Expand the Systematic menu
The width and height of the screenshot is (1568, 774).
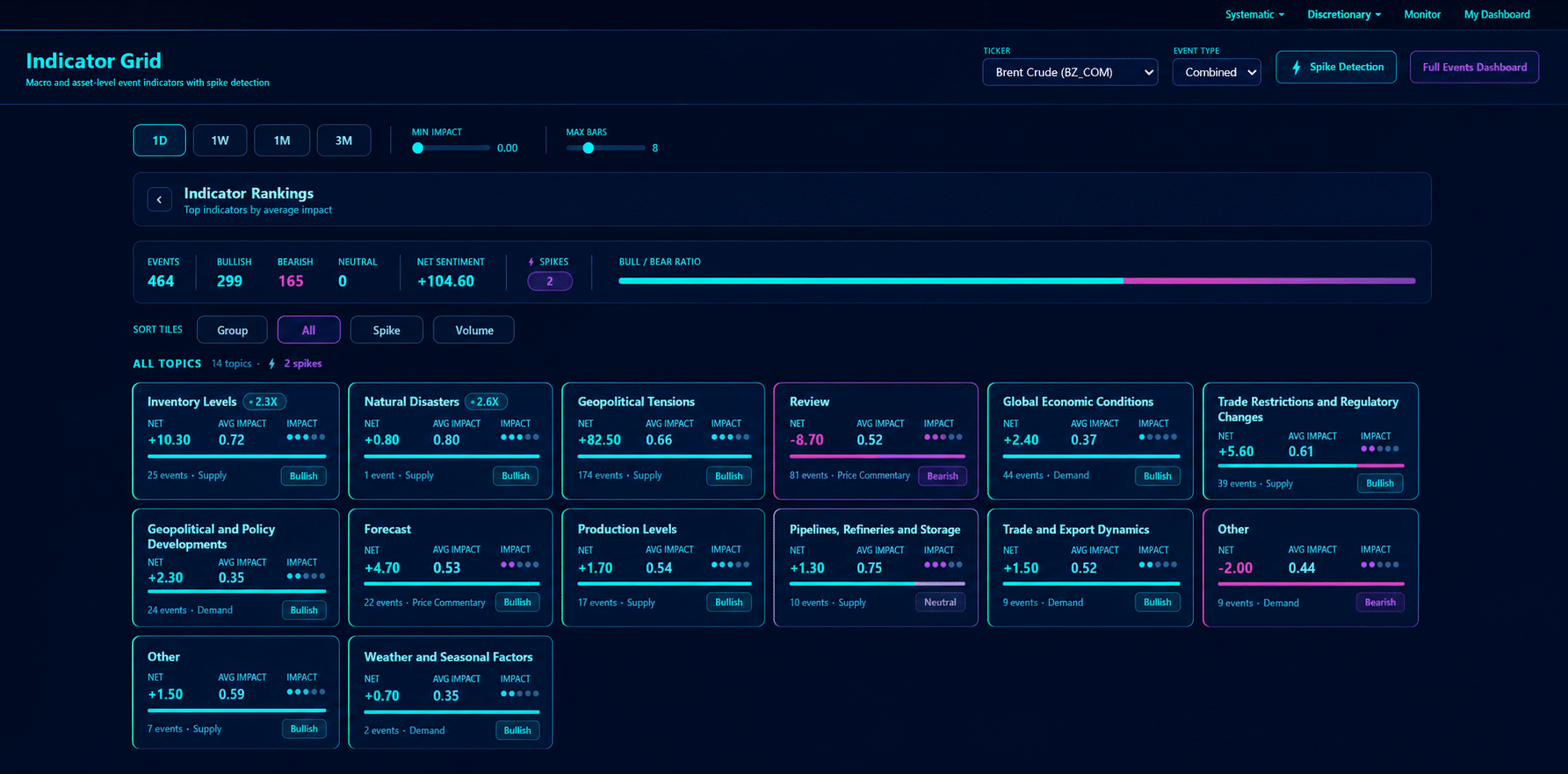(1254, 14)
